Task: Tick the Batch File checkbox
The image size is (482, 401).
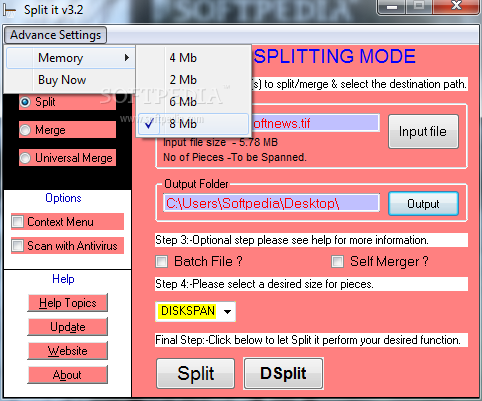Action: (162, 262)
